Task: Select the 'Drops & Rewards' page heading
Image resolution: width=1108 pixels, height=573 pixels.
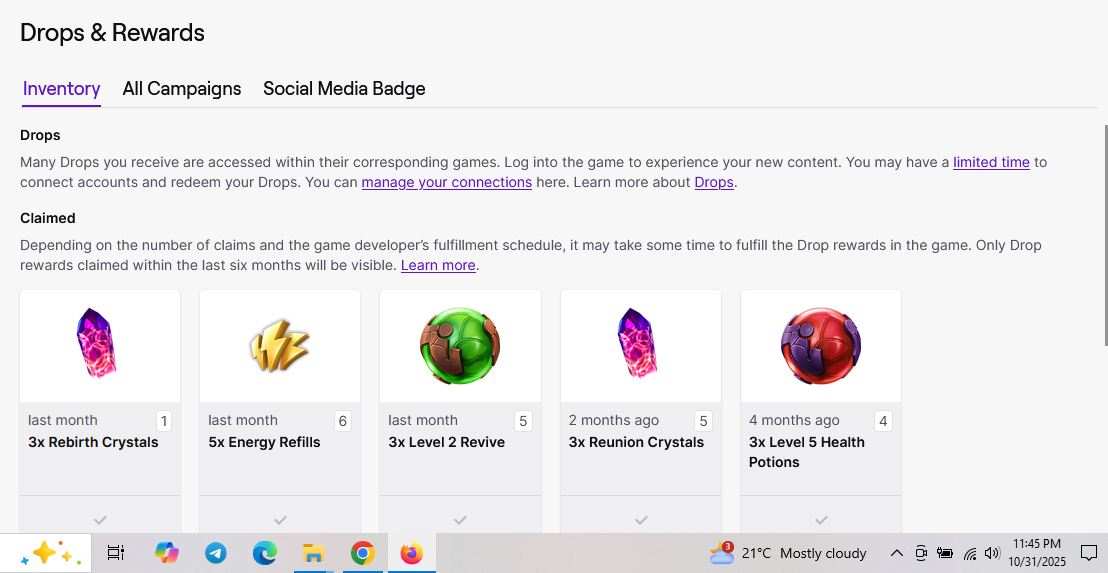Action: (x=112, y=33)
